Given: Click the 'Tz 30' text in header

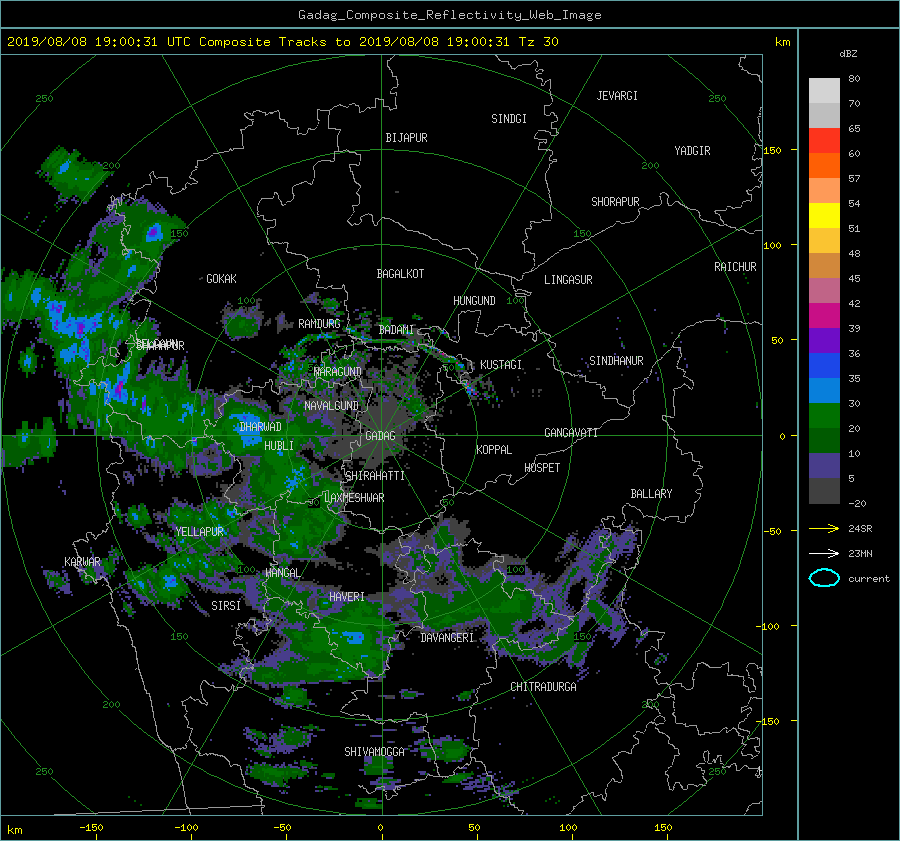Looking at the screenshot, I should click(538, 42).
